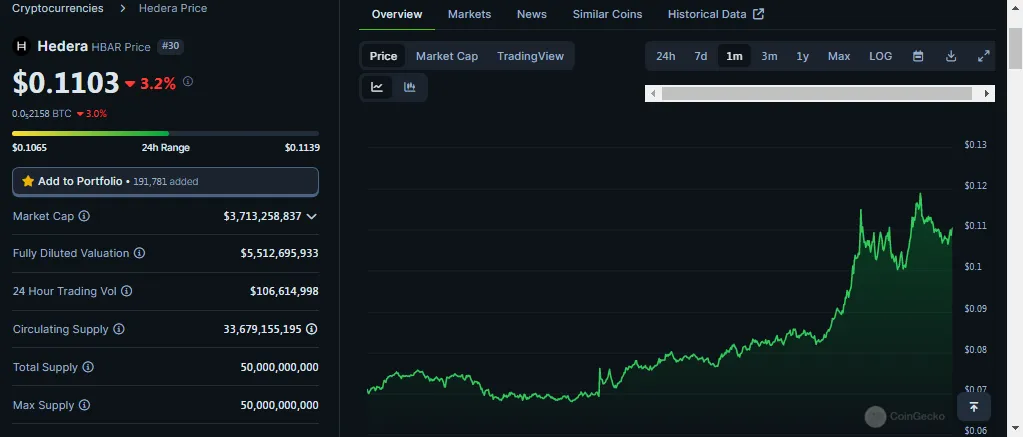The image size is (1023, 437).
Task: Set chart range to 3m
Action: click(769, 56)
